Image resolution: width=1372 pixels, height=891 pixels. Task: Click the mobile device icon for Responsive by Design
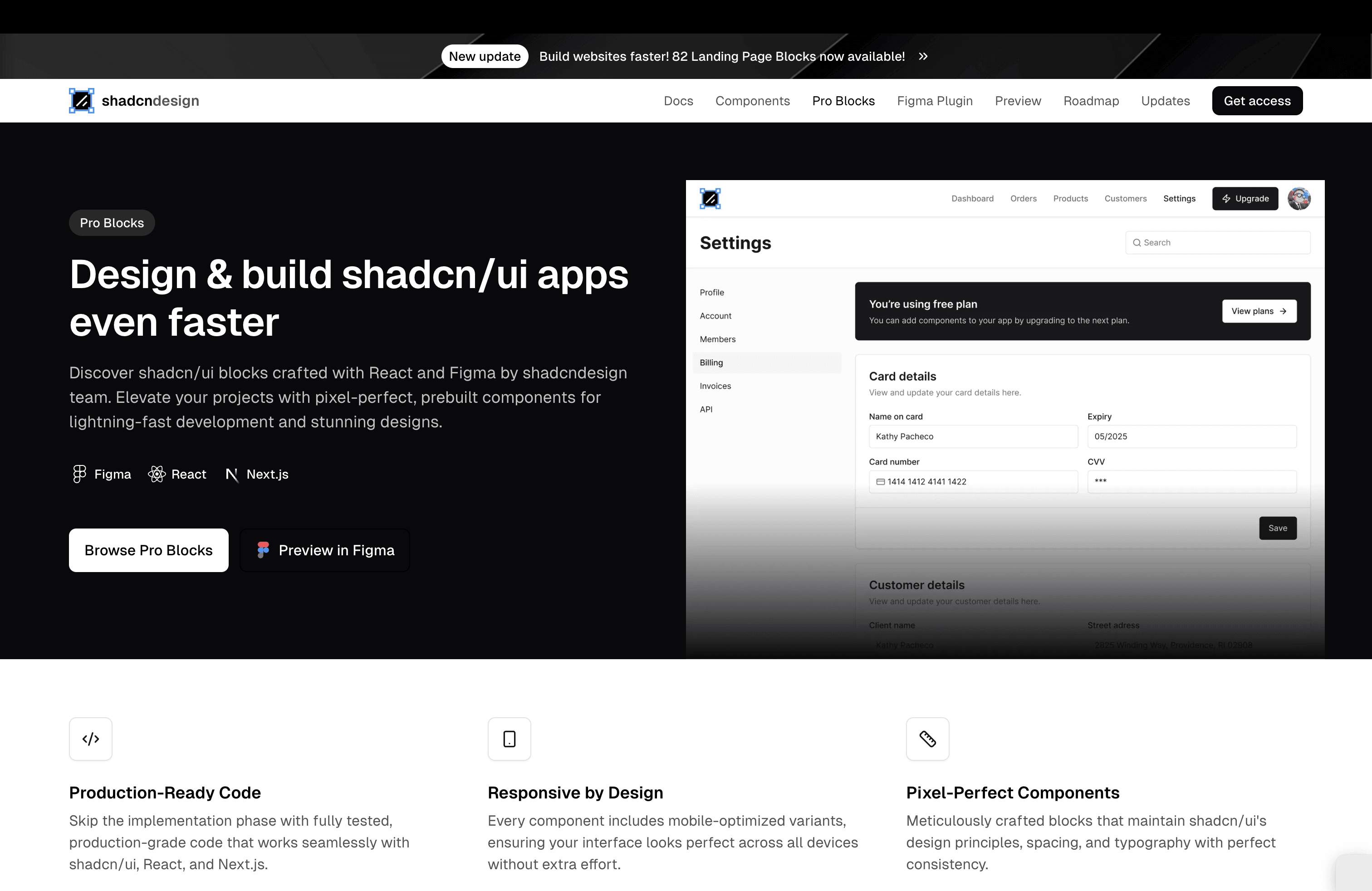pos(509,739)
